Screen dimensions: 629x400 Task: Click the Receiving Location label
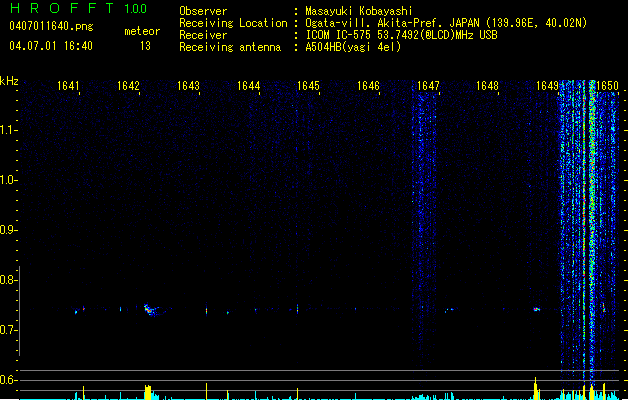233,23
